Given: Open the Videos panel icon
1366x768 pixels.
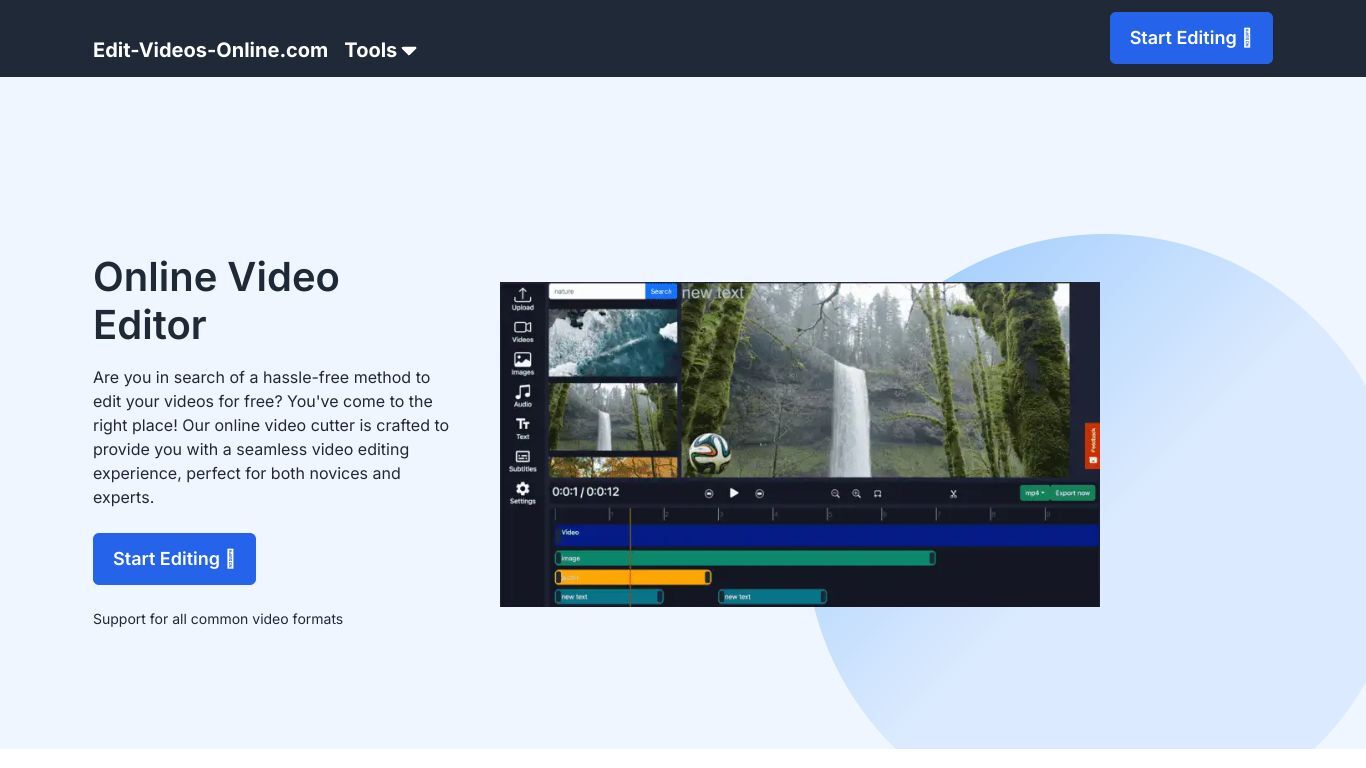Looking at the screenshot, I should point(522,331).
